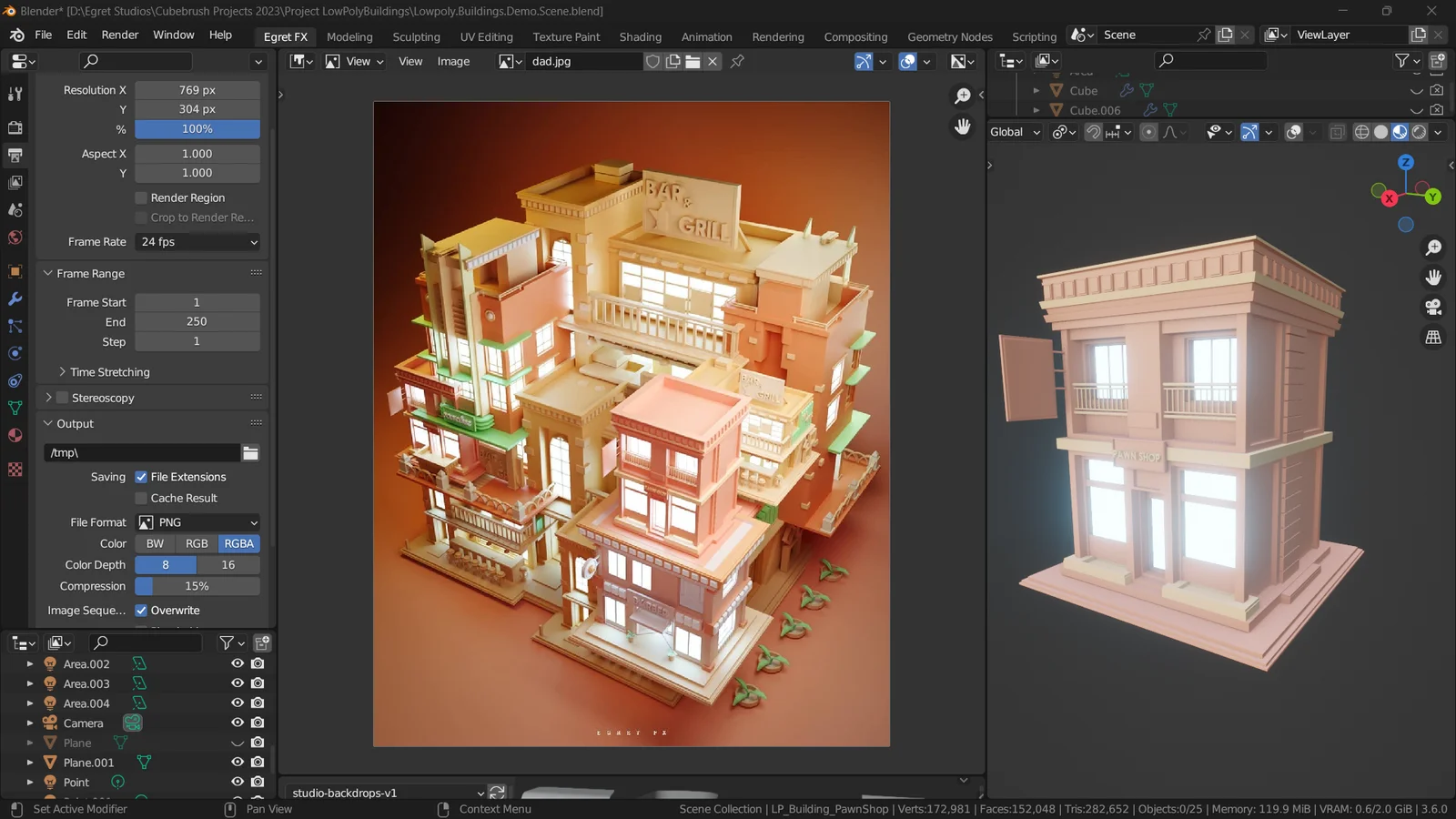Enable the snap magnet in the viewport header
The image size is (1456, 819).
coord(1095,132)
